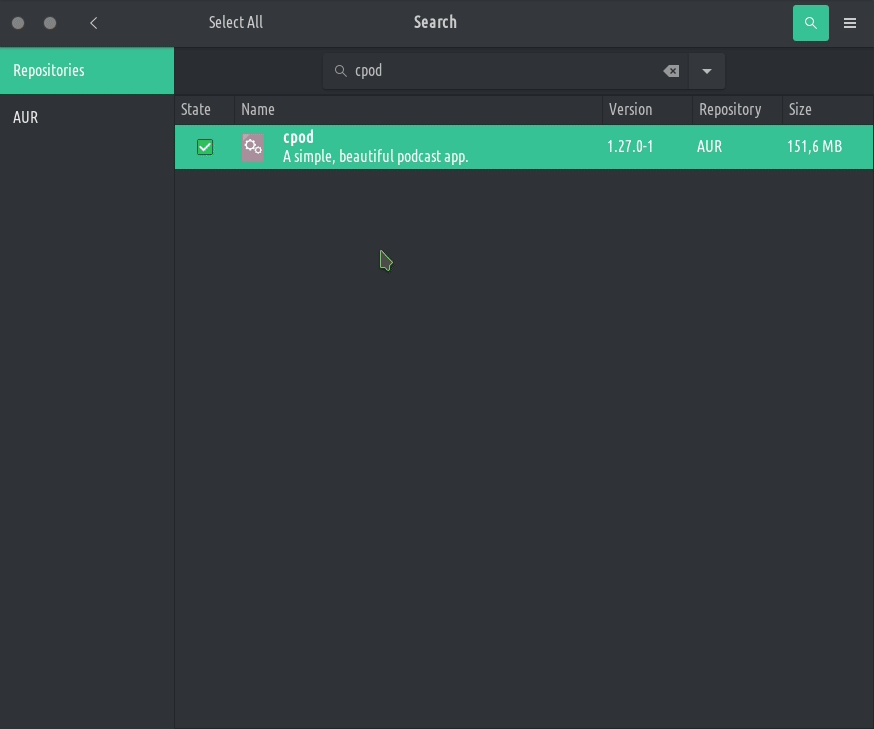Select the Repositories sidebar item
The height and width of the screenshot is (729, 874).
[x=87, y=71]
